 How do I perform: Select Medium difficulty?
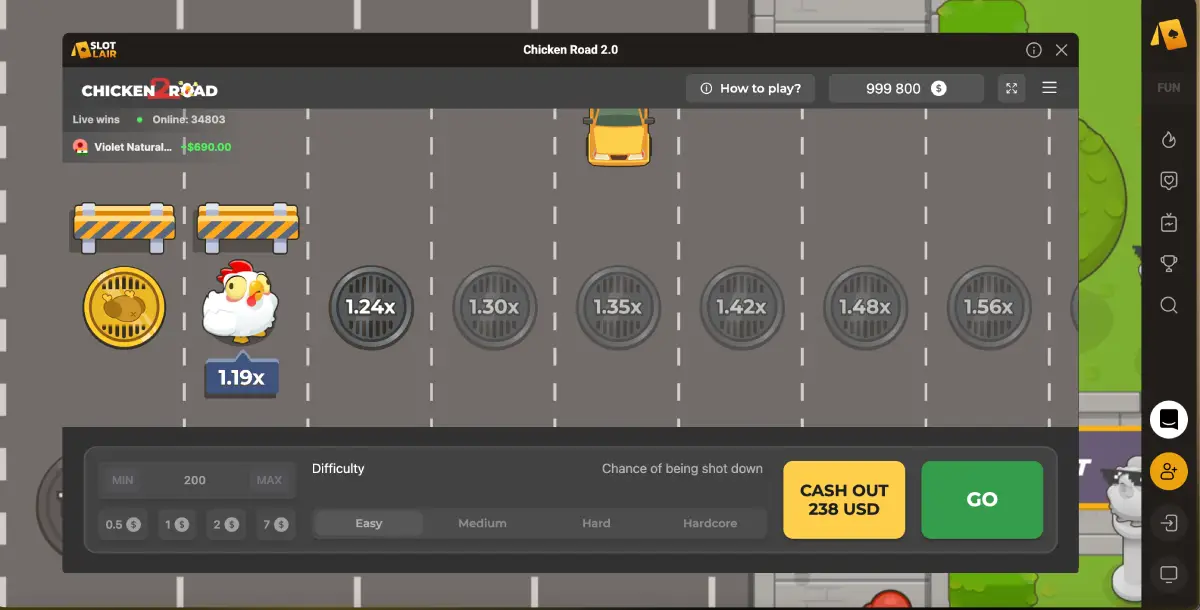[x=482, y=523]
